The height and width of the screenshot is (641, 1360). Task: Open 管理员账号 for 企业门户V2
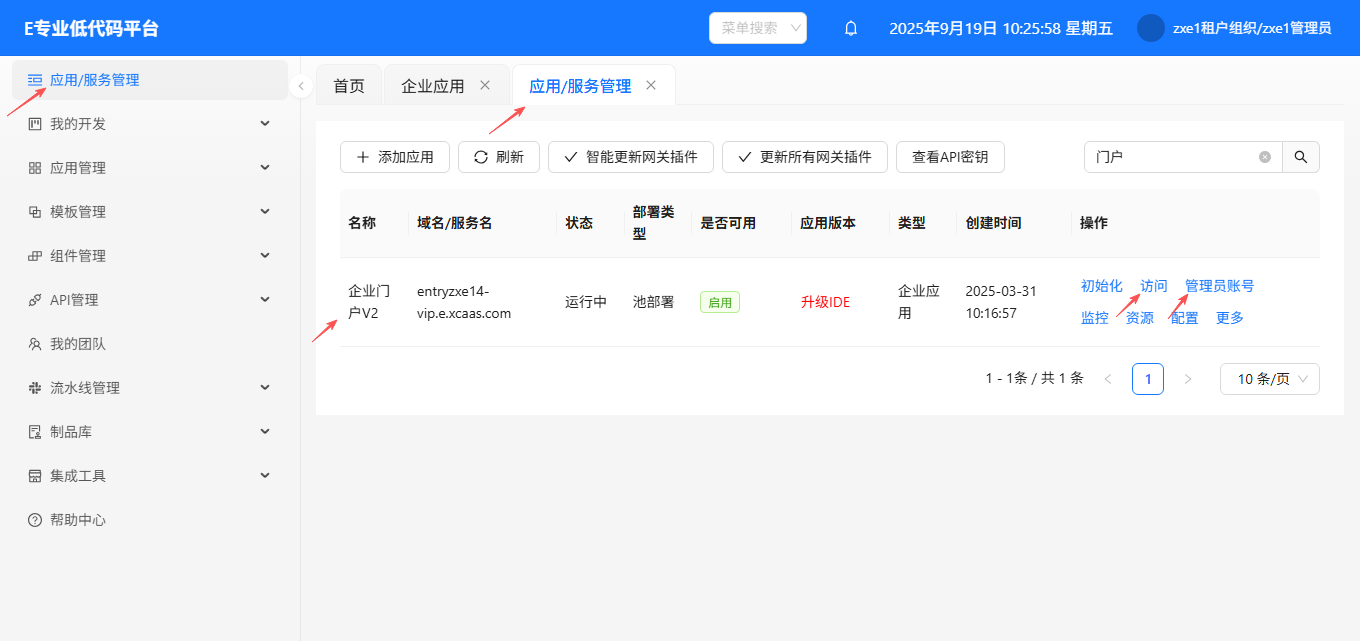point(1219,286)
